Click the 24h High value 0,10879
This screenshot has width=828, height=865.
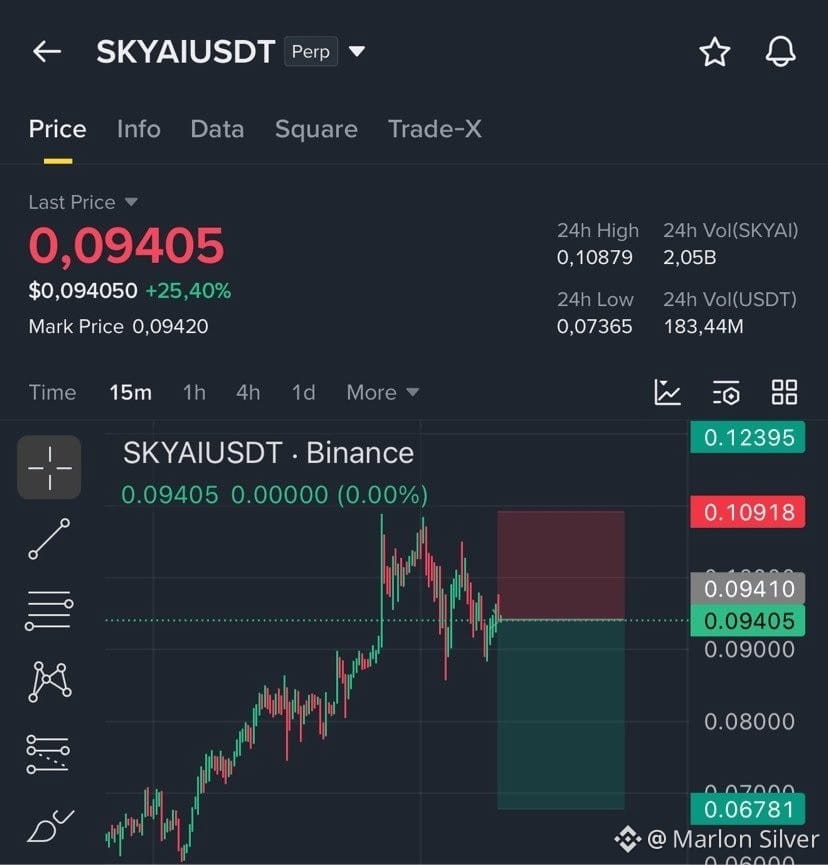[594, 257]
